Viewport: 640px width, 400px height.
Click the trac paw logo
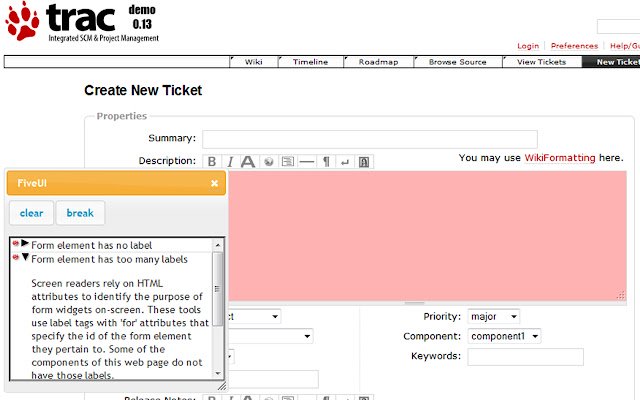point(22,21)
